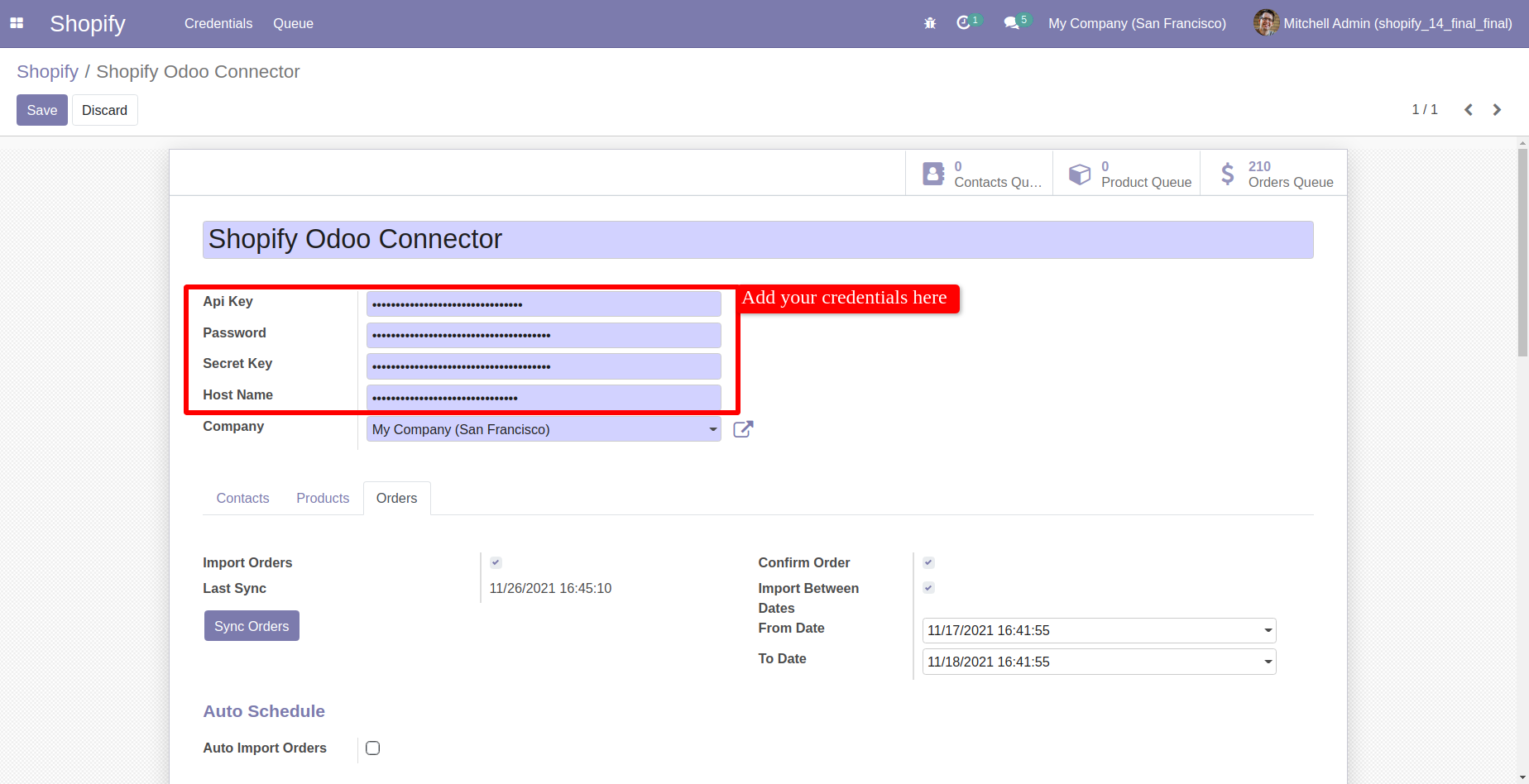Open the Queue menu
The width and height of the screenshot is (1529, 784).
(293, 23)
